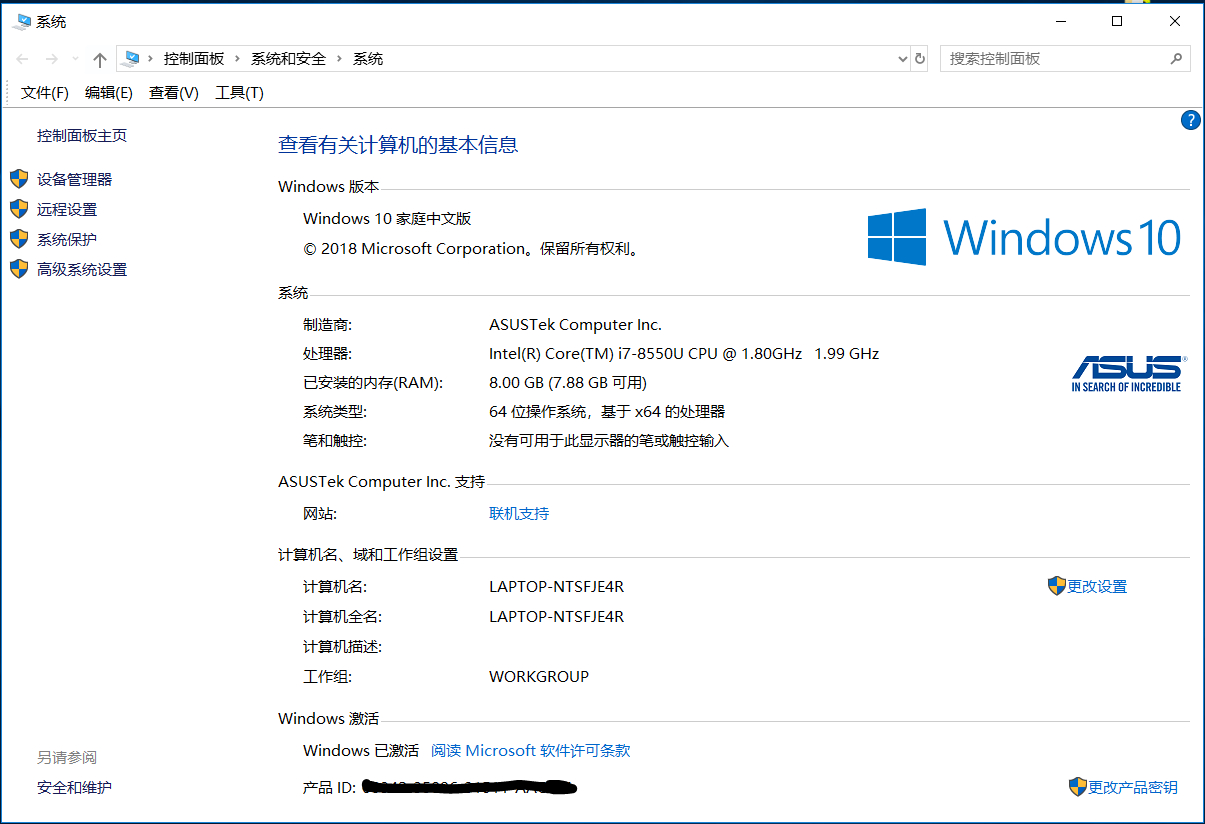Click shield icon beside 系统保护
Screen dimensions: 1205x824
pos(19,239)
